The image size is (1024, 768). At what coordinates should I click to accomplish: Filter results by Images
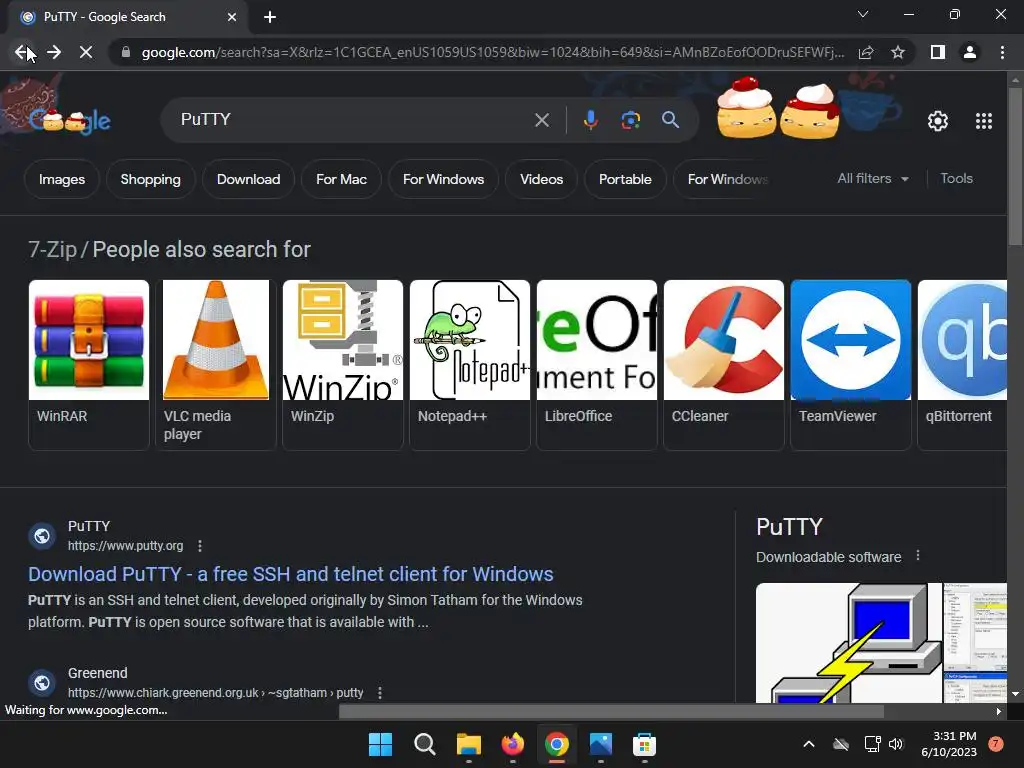point(61,179)
